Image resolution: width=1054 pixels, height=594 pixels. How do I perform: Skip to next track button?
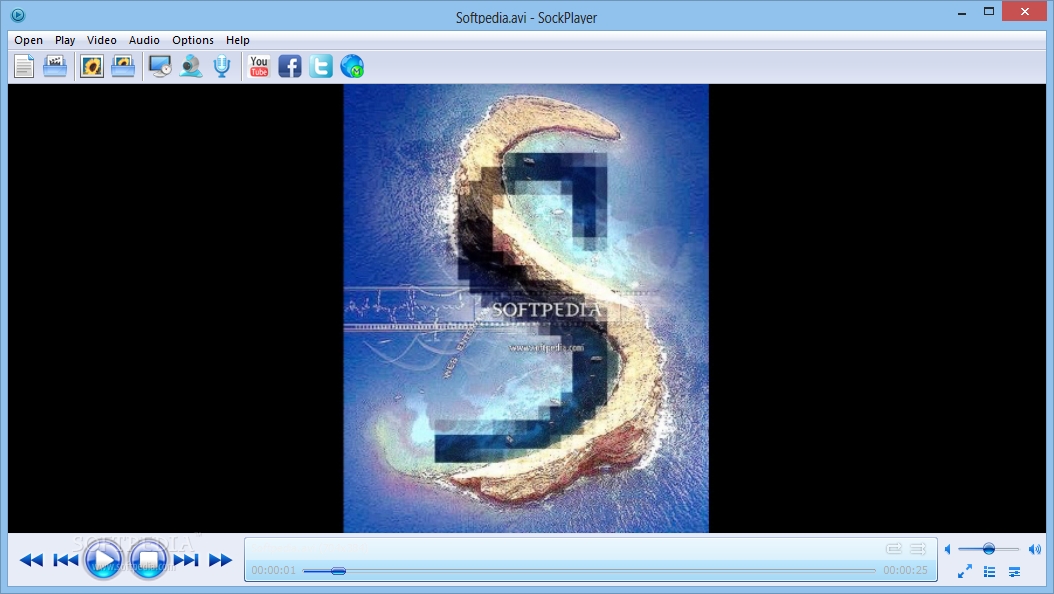(186, 560)
